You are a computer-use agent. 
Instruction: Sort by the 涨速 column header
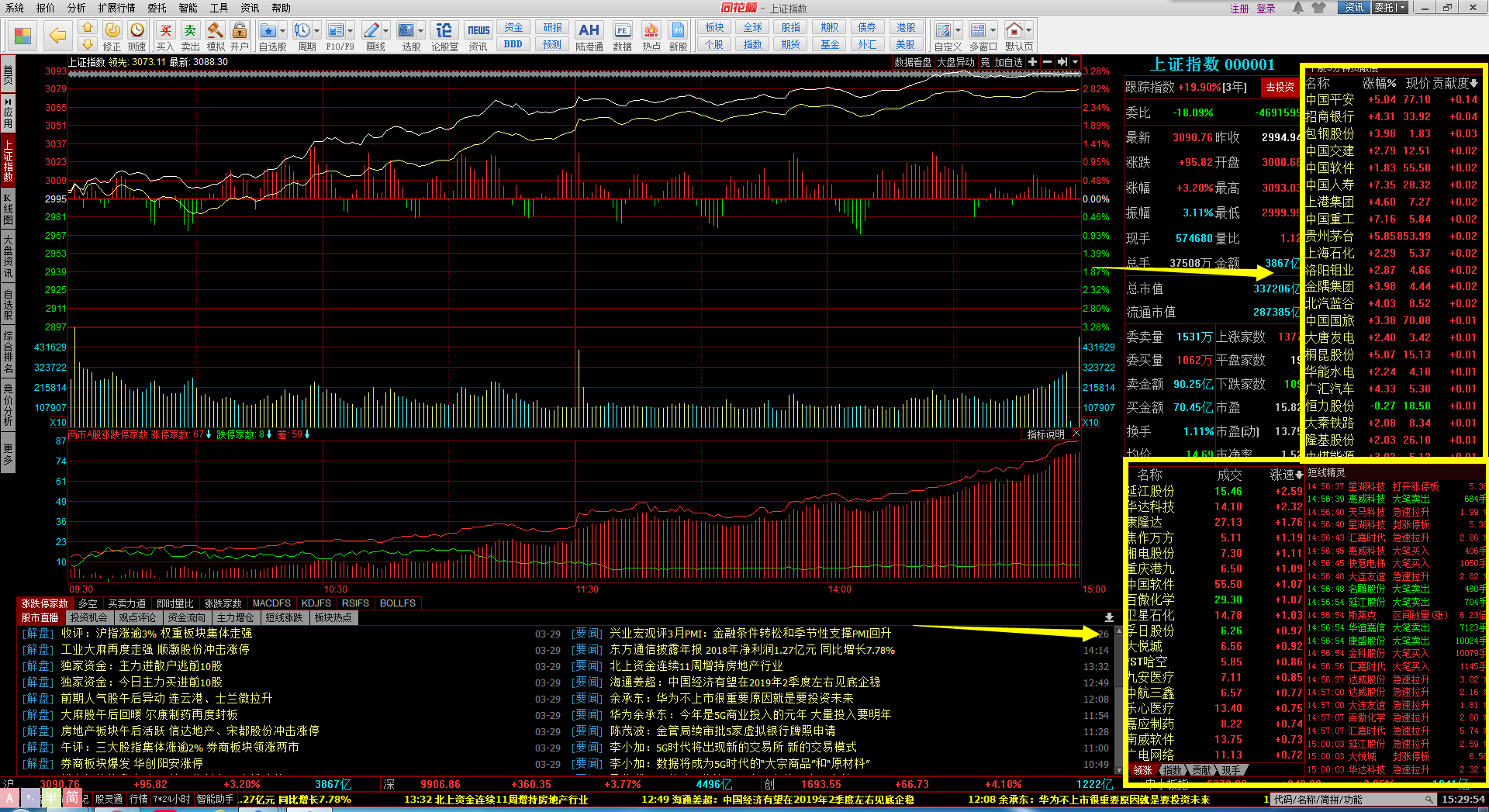pyautogui.click(x=1286, y=475)
